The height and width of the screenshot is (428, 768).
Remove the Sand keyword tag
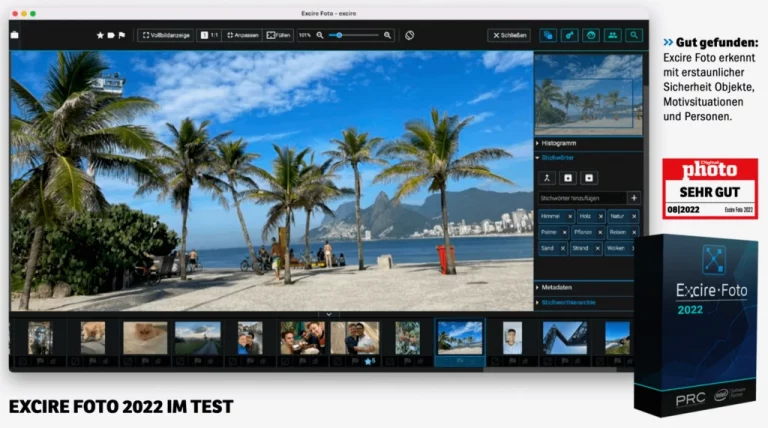[563, 246]
